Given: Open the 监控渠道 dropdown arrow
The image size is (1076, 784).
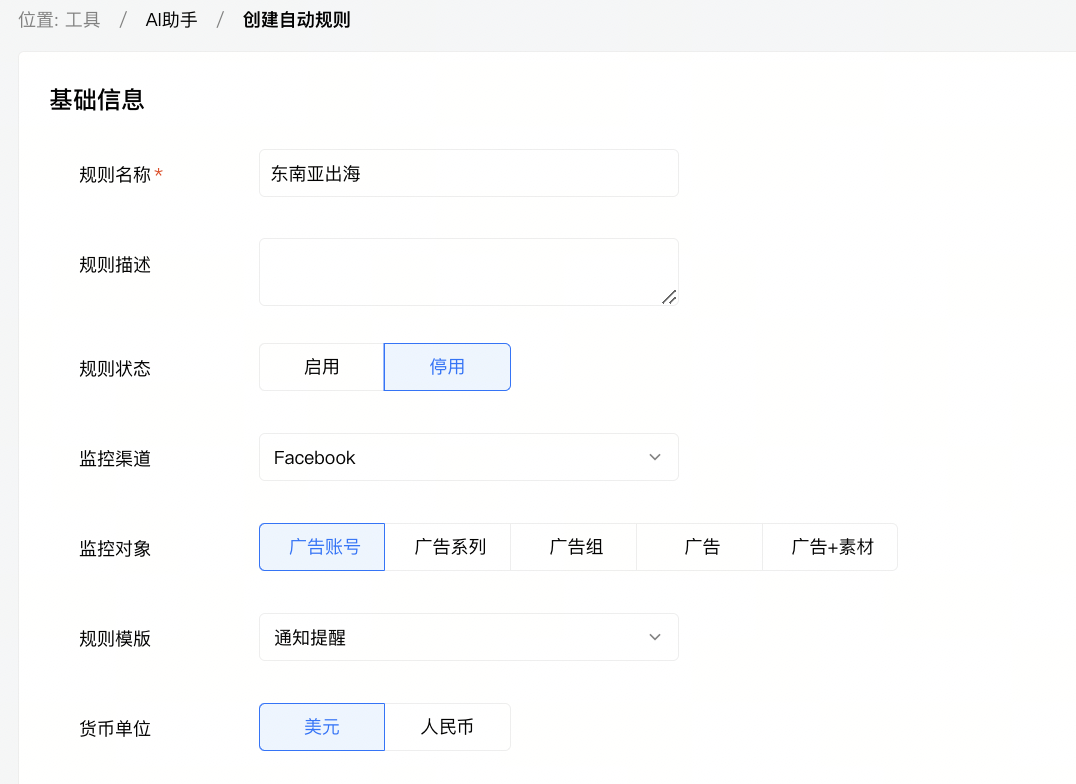Looking at the screenshot, I should pos(654,457).
